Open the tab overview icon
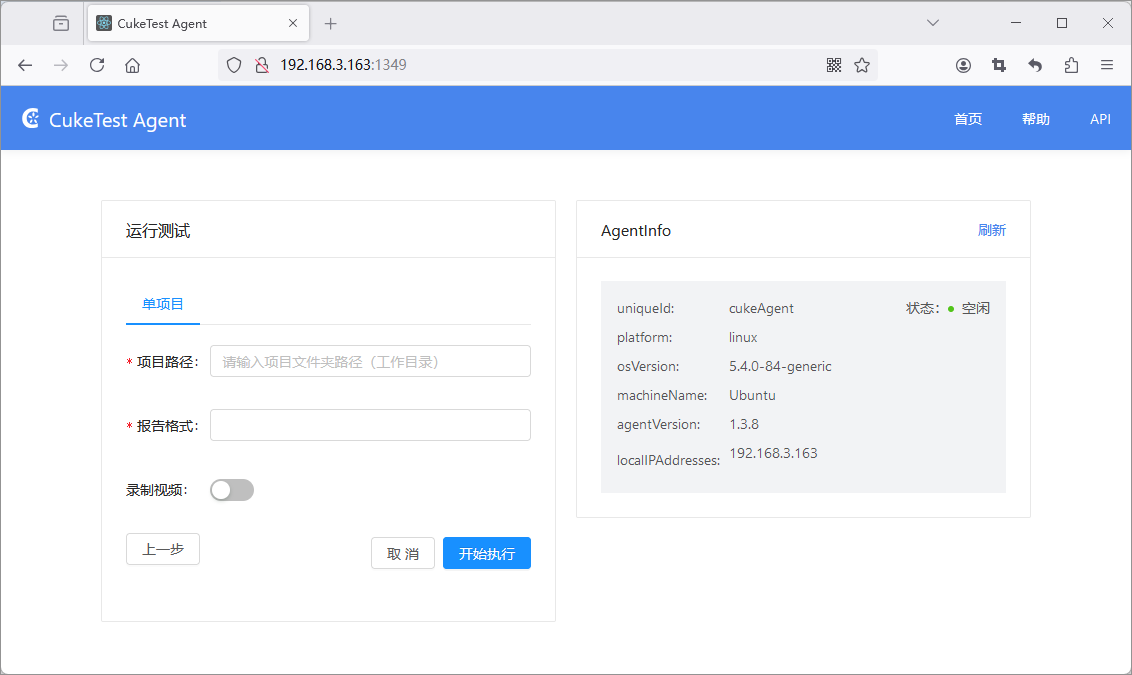Viewport: 1132px width, 675px height. 61,24
